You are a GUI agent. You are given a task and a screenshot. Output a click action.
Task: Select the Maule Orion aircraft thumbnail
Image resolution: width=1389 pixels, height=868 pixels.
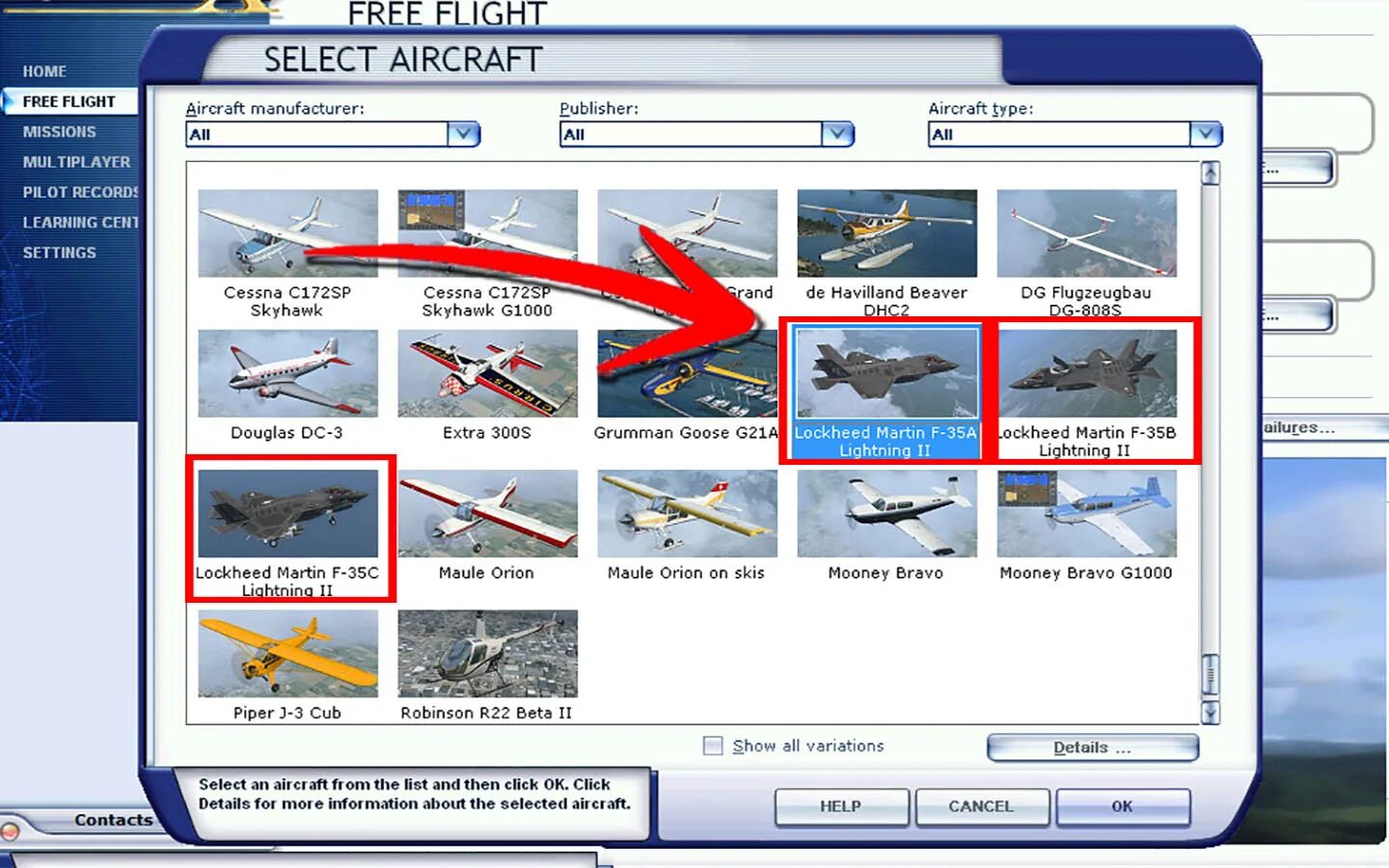487,513
